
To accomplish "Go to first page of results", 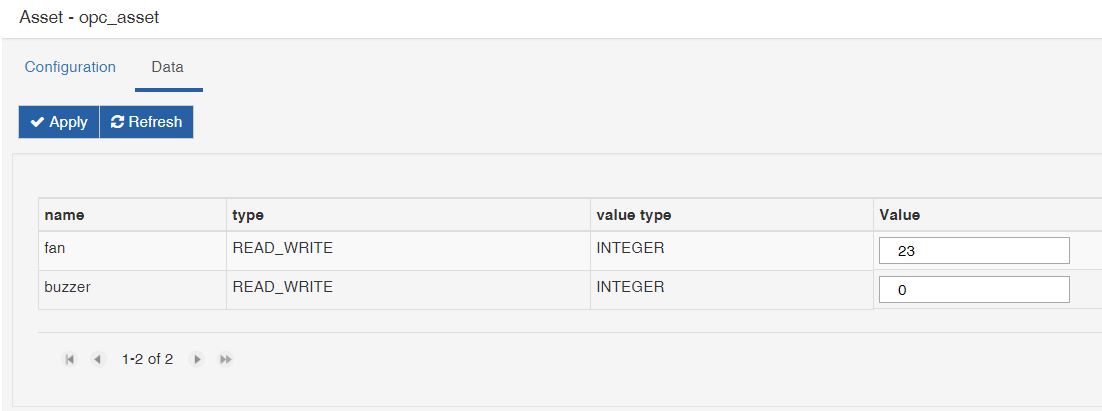I will 70,360.
